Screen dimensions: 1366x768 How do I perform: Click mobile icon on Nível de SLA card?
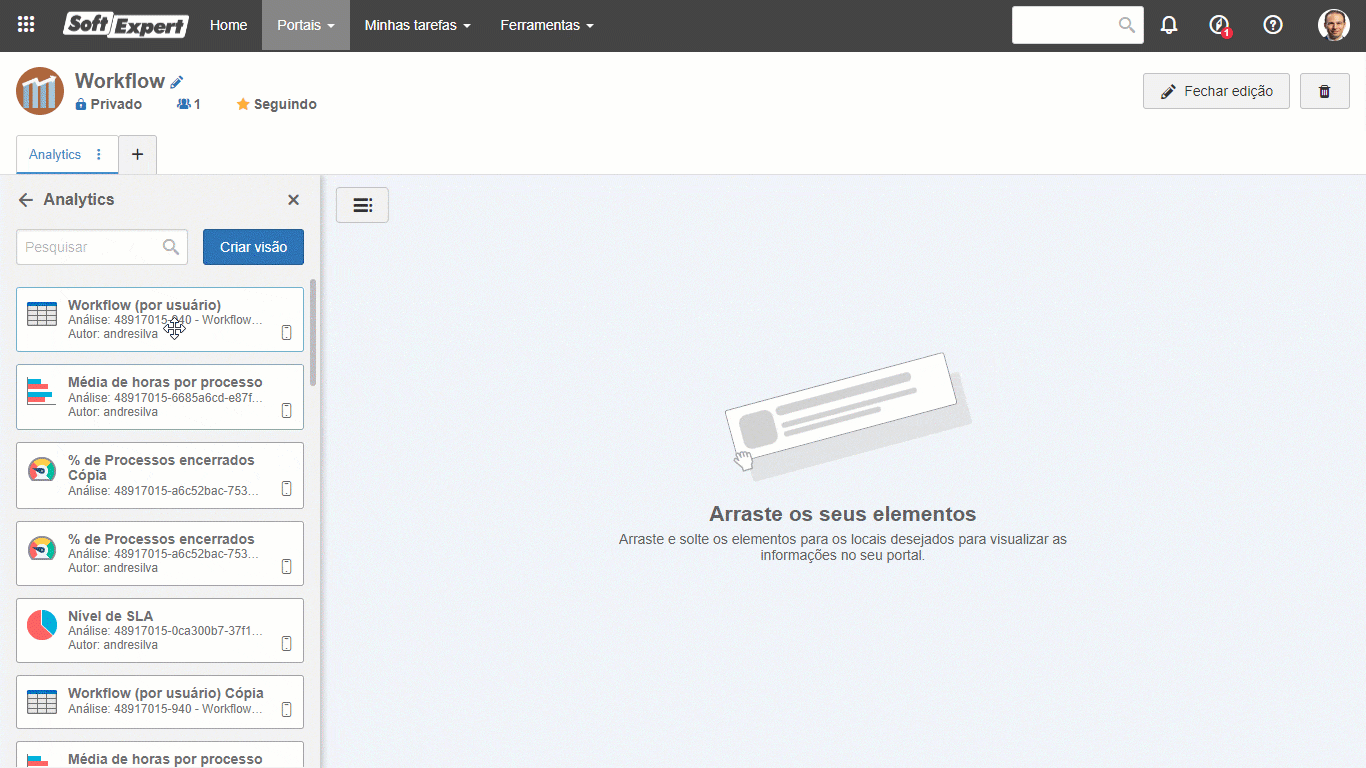pyautogui.click(x=286, y=644)
